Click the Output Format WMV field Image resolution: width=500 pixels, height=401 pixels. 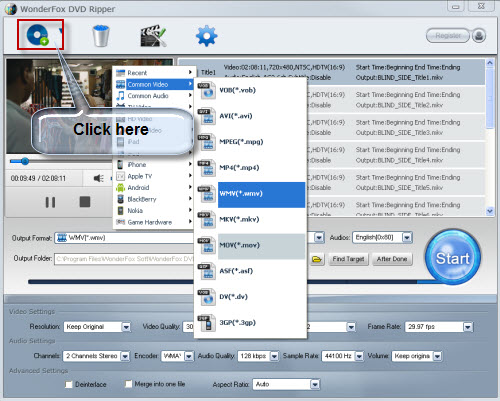point(124,238)
